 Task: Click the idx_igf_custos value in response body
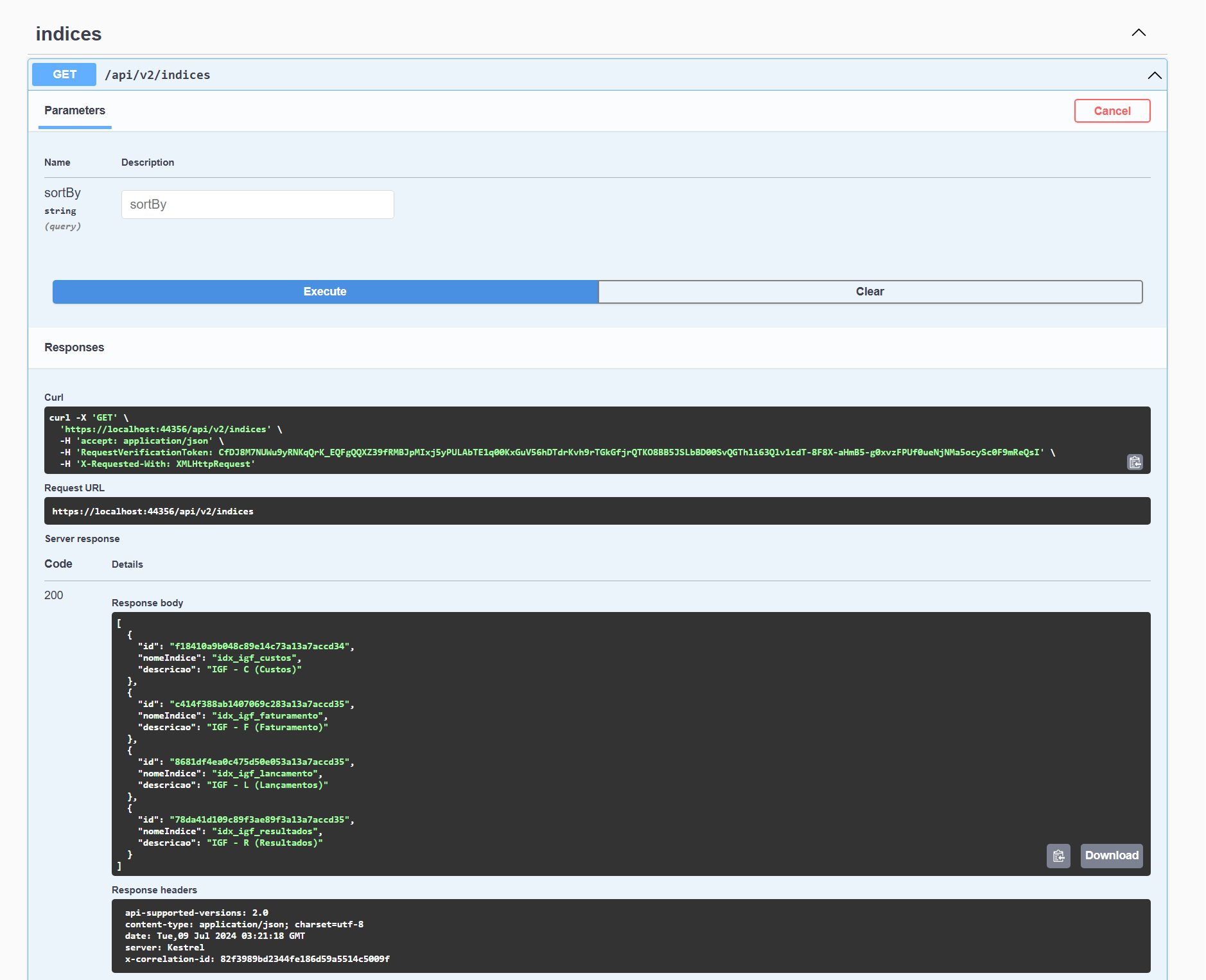click(256, 658)
